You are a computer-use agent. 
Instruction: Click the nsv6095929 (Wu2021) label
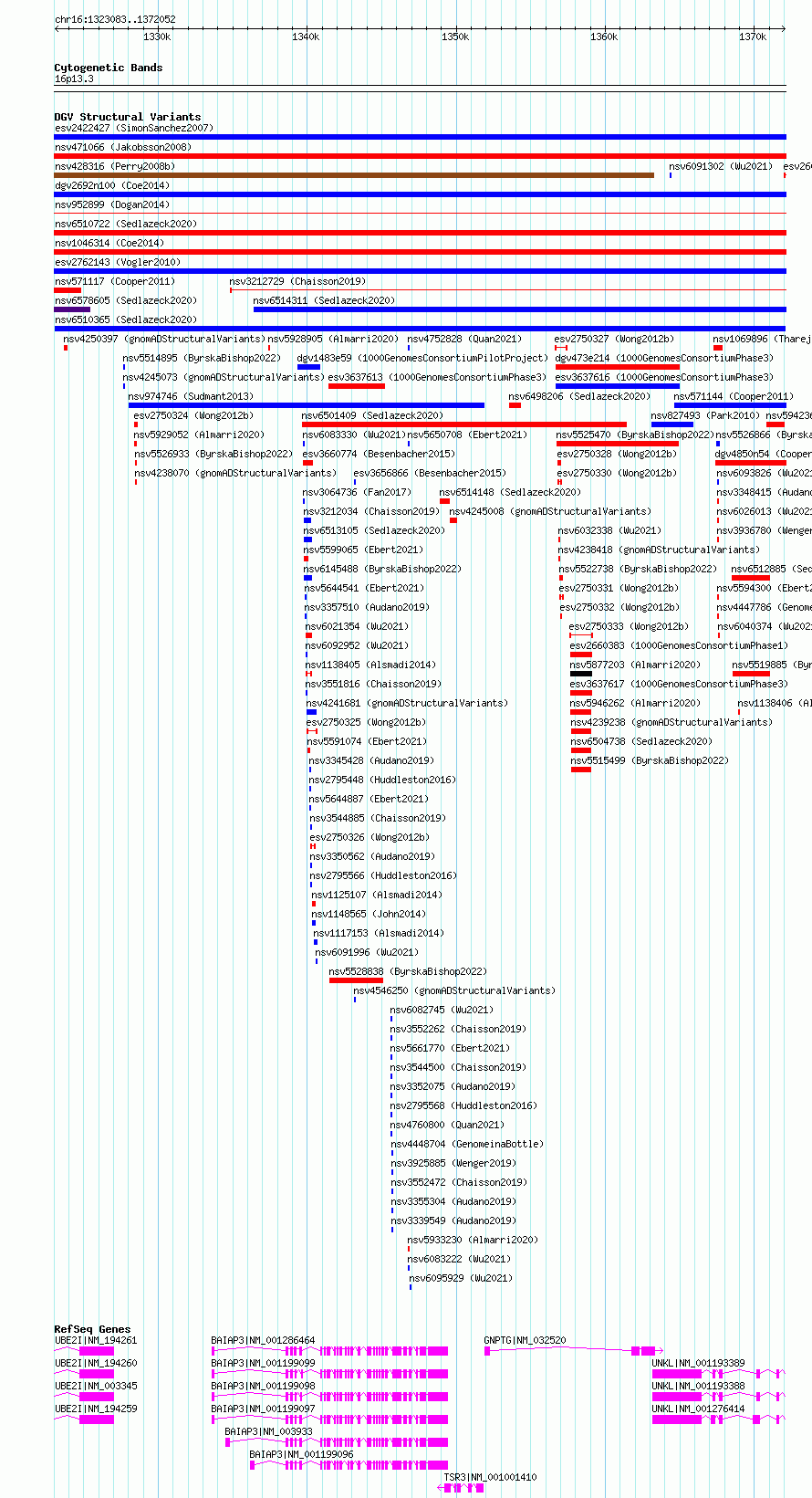(462, 1278)
